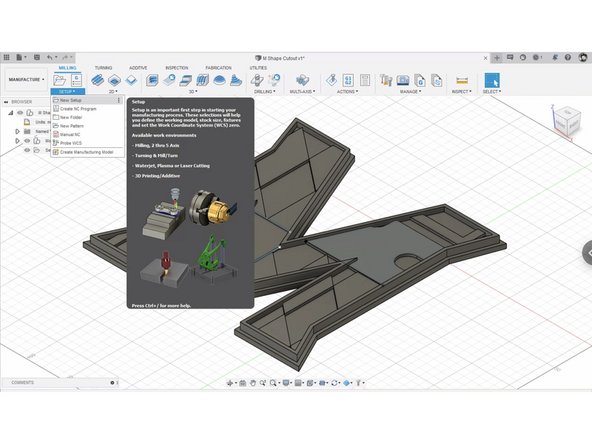Open the Post Library G document icon
Image resolution: width=592 pixels, height=444 pixels.
click(420, 80)
